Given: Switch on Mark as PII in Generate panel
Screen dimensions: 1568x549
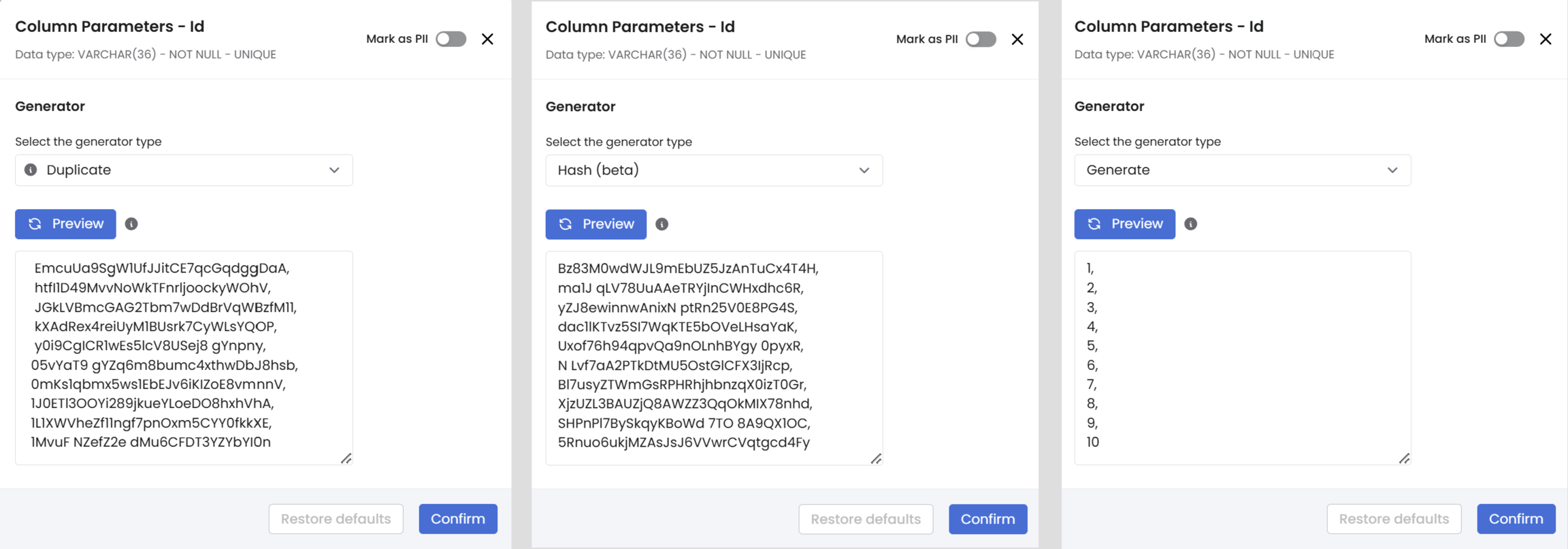Looking at the screenshot, I should [1509, 39].
